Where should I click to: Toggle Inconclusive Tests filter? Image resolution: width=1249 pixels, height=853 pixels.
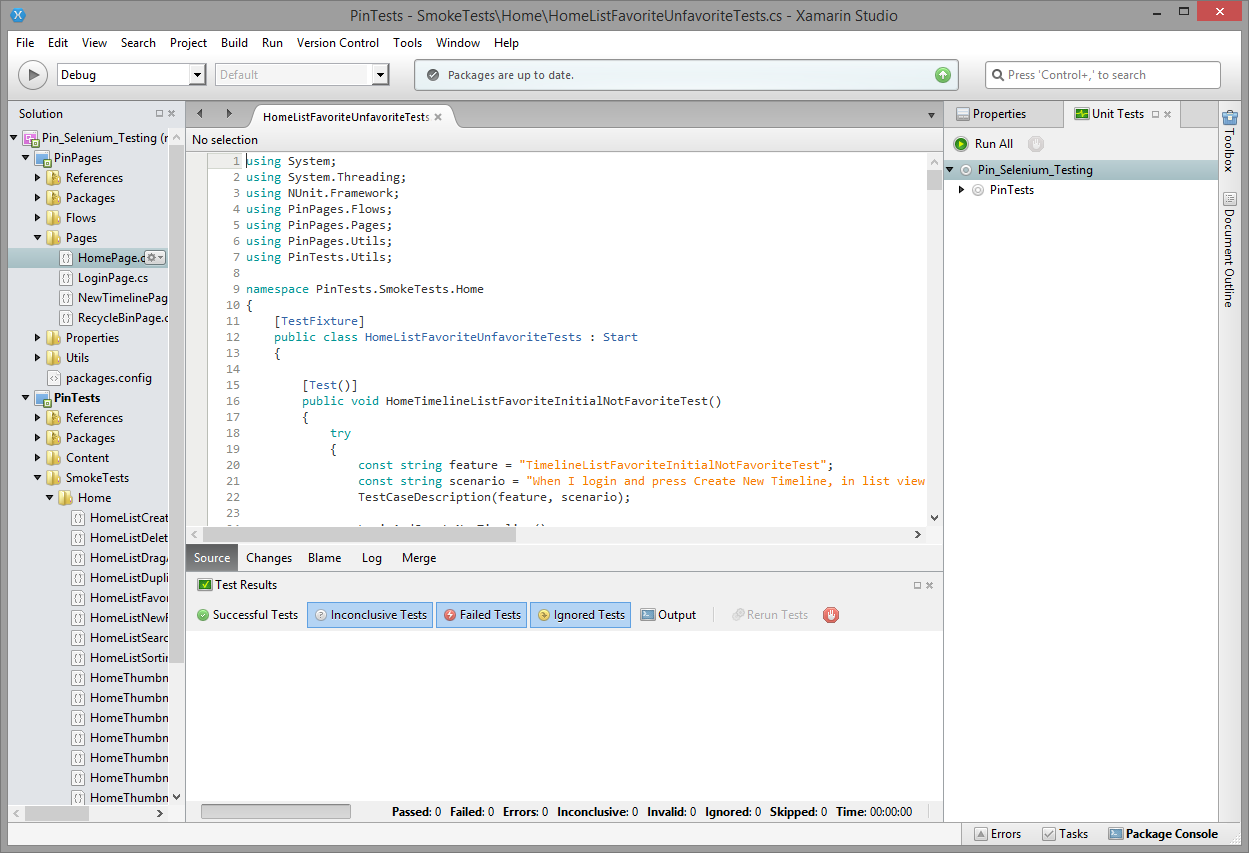coord(370,615)
